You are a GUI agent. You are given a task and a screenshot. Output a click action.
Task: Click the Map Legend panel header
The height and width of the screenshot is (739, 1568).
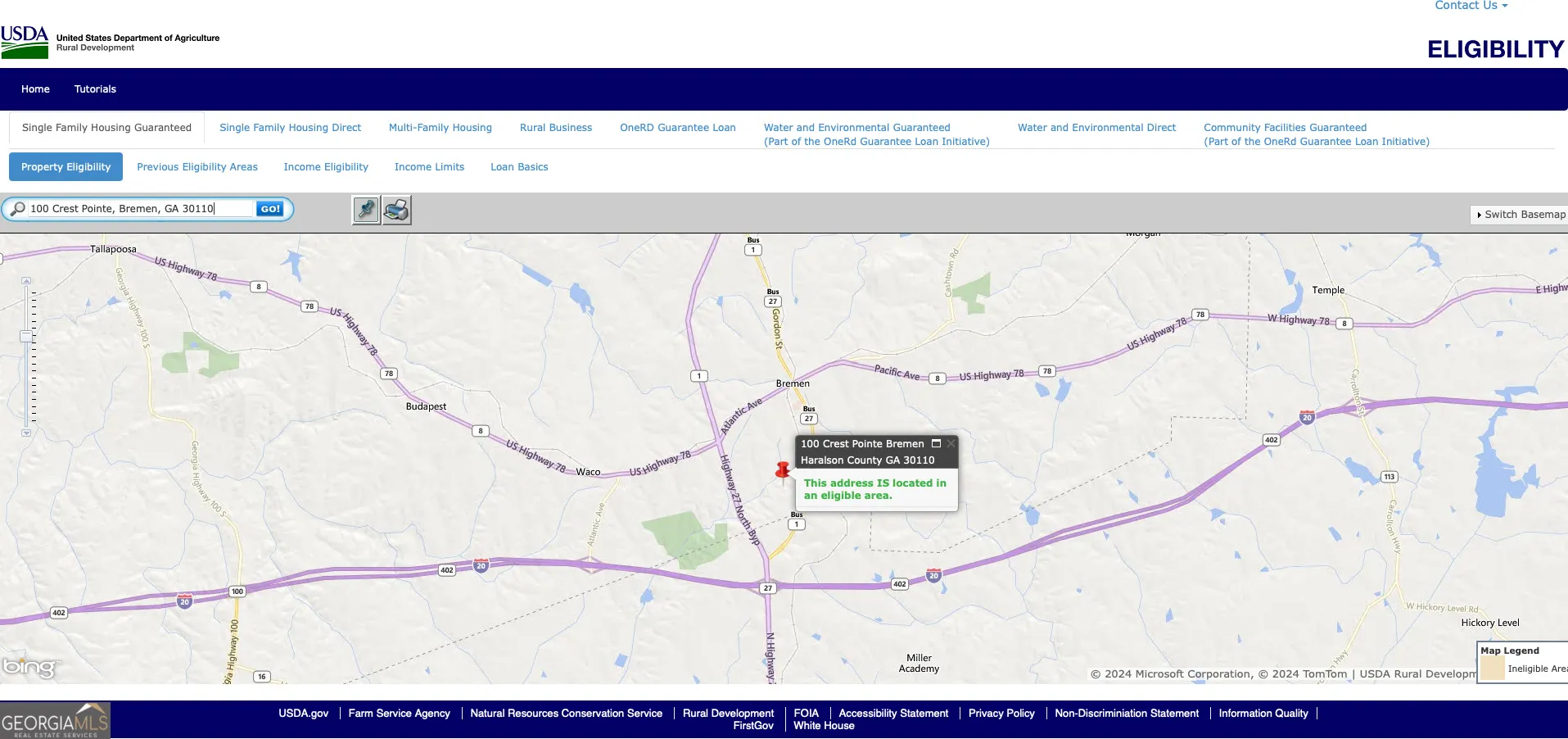[1510, 651]
